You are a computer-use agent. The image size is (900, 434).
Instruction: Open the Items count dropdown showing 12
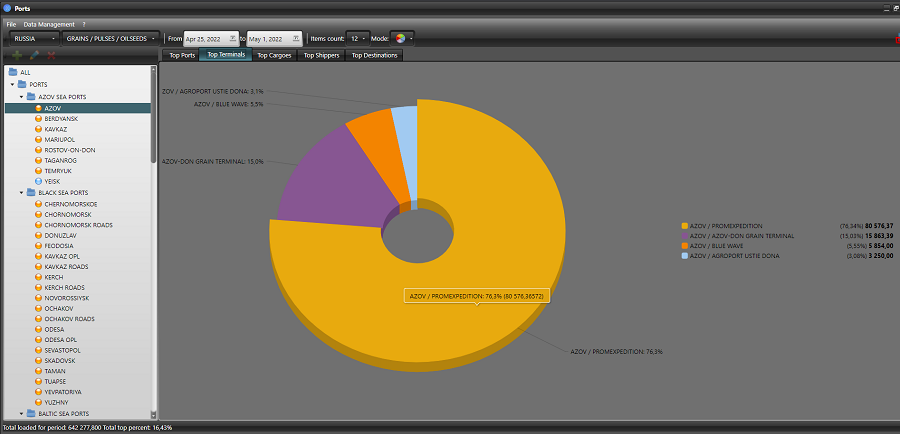click(358, 38)
